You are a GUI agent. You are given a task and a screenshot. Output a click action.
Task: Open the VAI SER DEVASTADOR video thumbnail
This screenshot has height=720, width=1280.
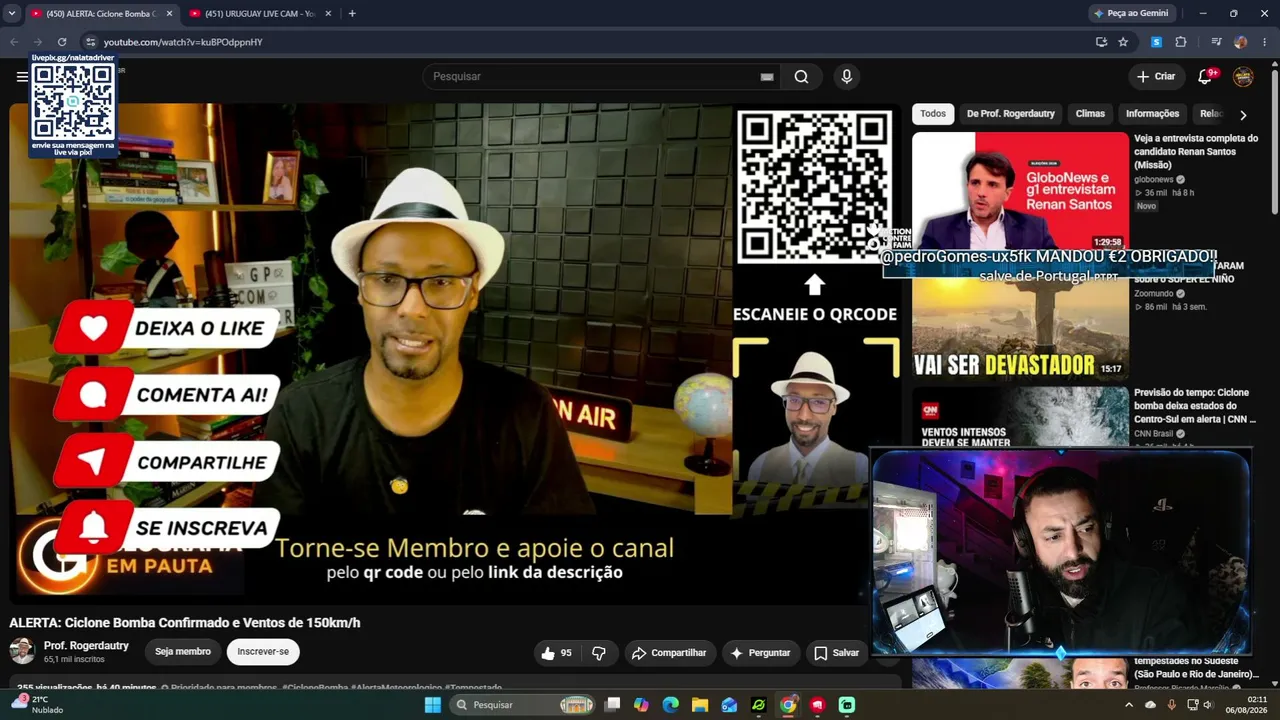(1020, 318)
